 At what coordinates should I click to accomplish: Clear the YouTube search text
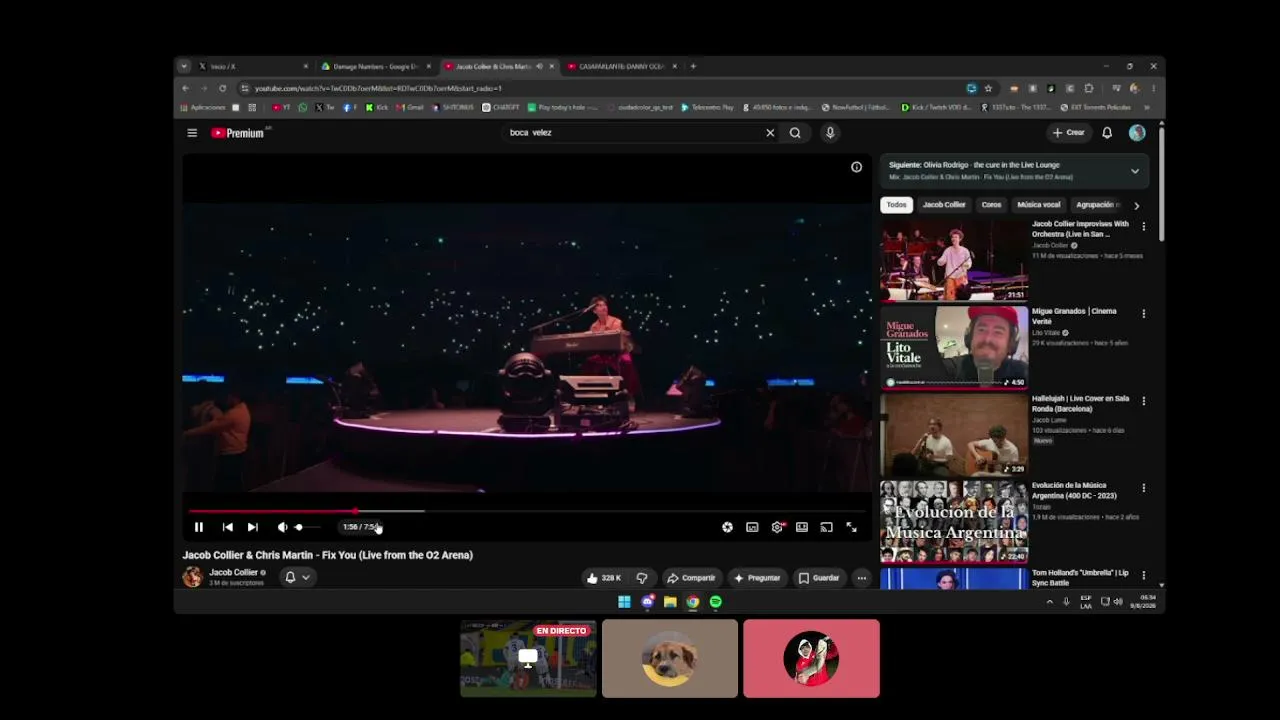pyautogui.click(x=770, y=132)
